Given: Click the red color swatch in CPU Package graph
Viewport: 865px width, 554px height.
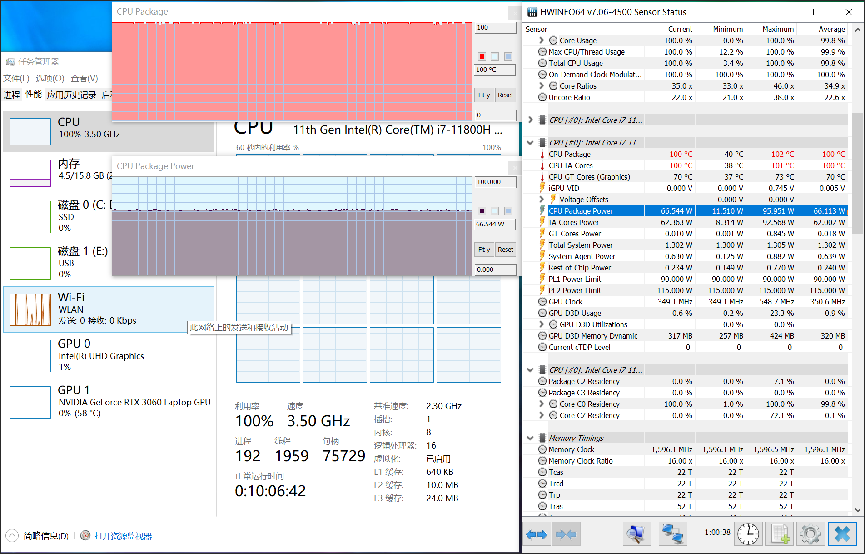Looking at the screenshot, I should [x=482, y=56].
